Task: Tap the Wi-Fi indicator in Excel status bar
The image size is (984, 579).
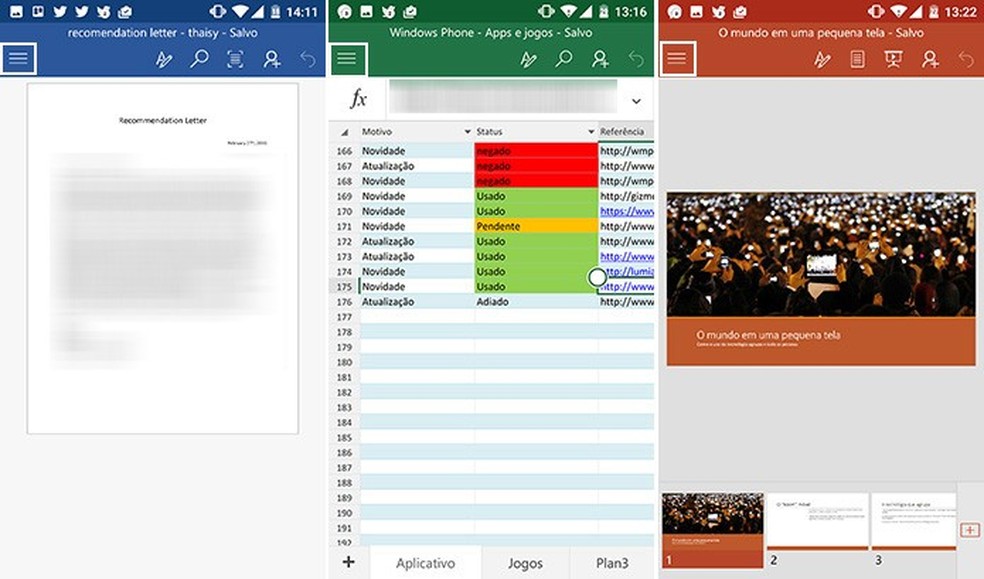Action: [x=568, y=11]
